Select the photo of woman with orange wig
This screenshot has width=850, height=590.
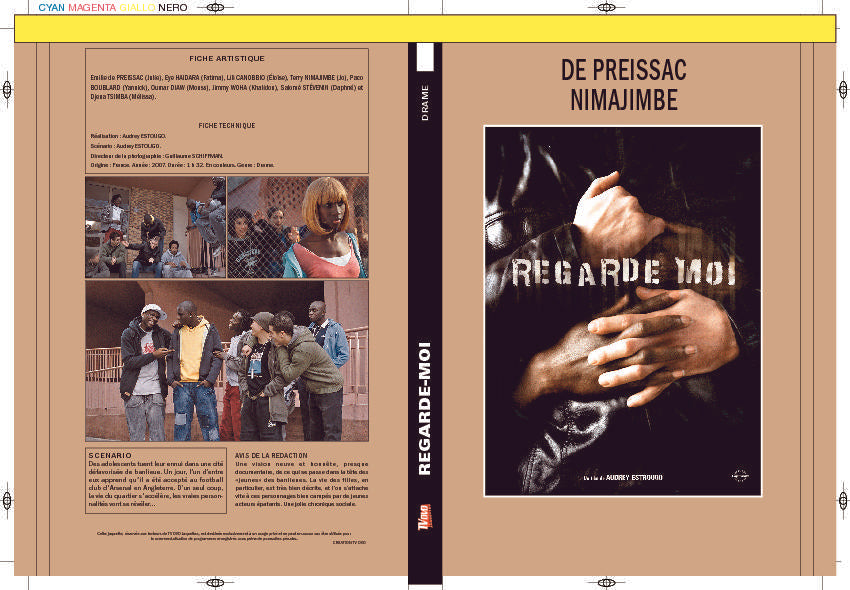(x=298, y=227)
